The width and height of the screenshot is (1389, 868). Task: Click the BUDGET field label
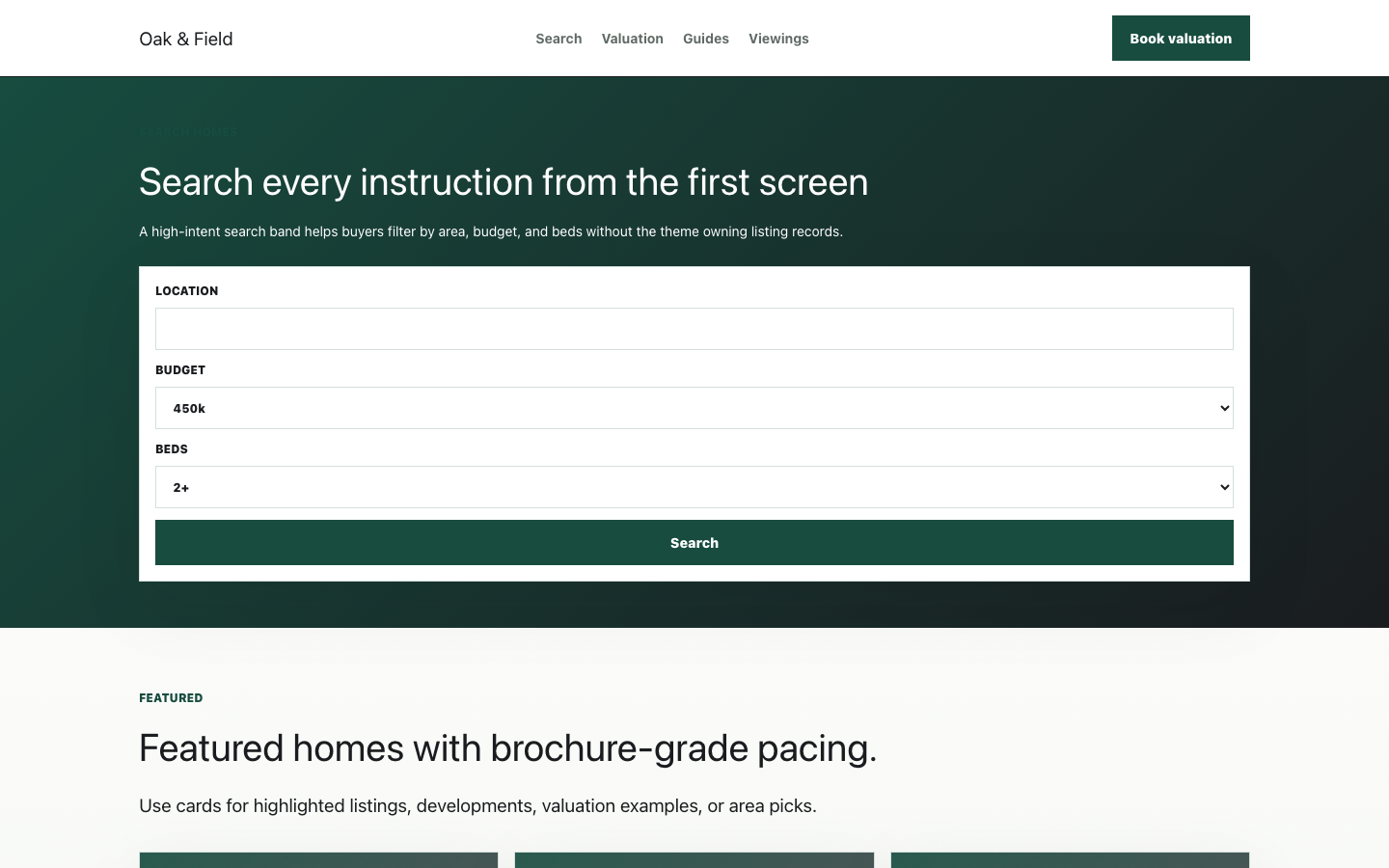[x=180, y=370]
